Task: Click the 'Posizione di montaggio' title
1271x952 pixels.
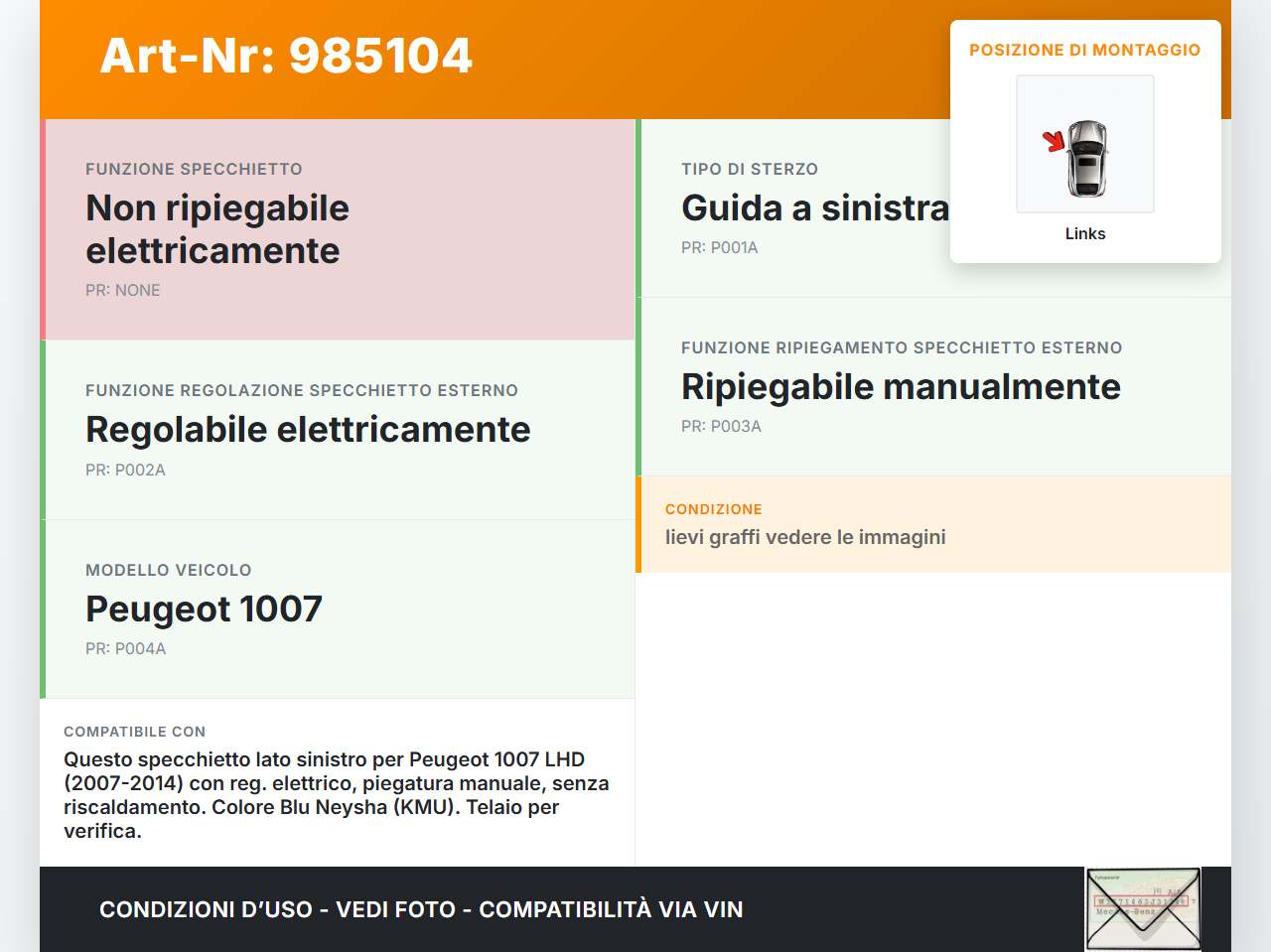Action: point(1084,50)
